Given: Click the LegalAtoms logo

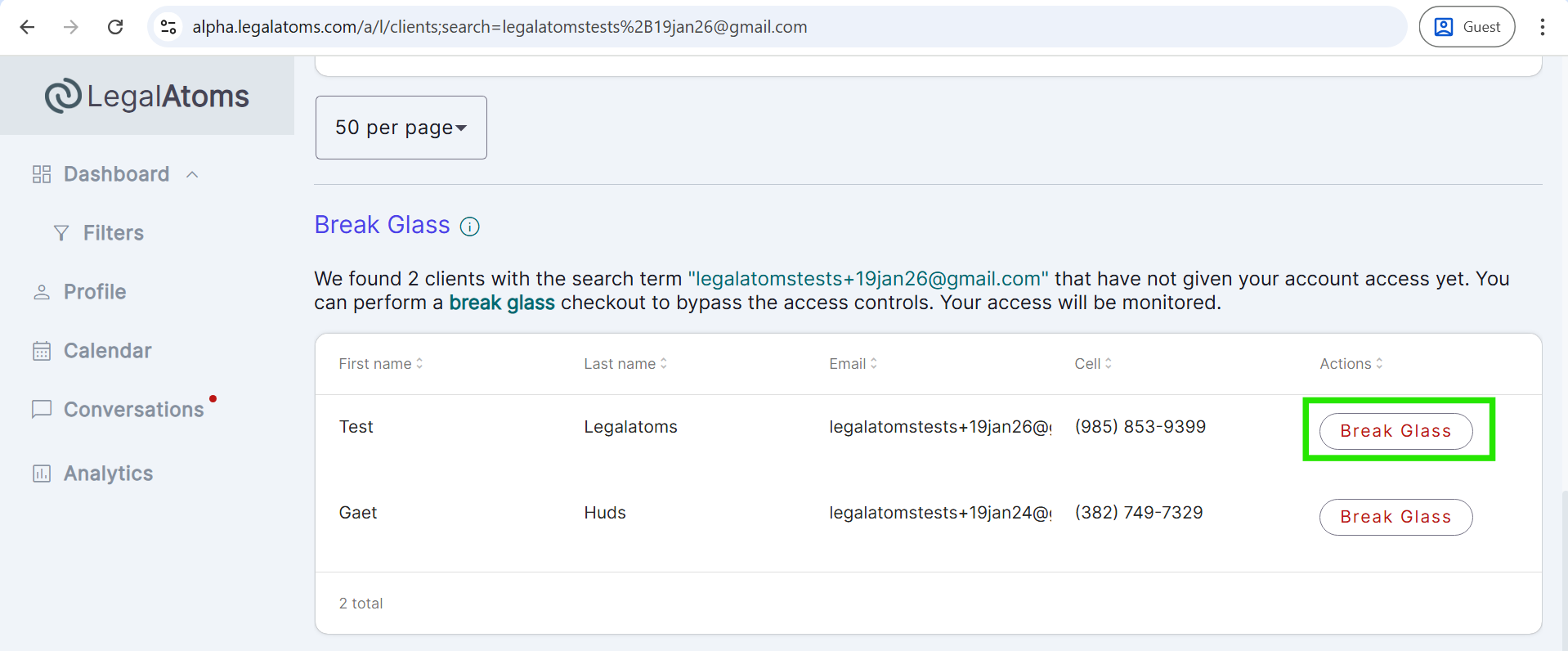Looking at the screenshot, I should (147, 97).
